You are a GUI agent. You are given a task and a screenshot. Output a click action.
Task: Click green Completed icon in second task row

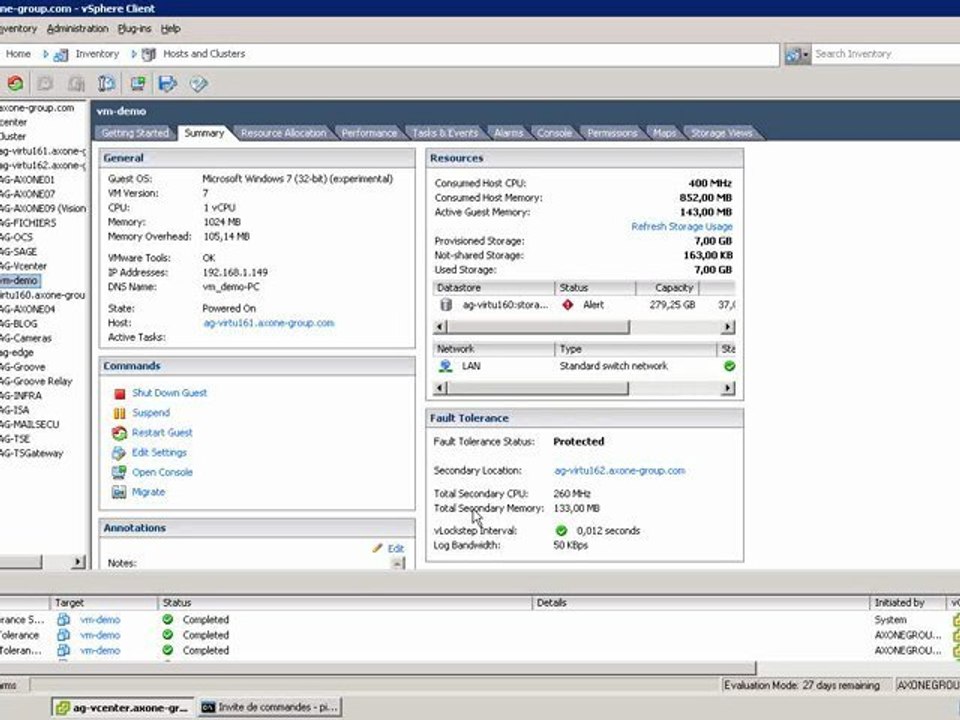coord(168,635)
